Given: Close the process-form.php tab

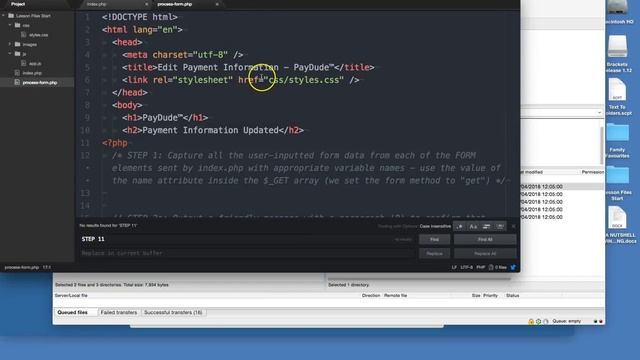Looking at the screenshot, I should pos(217,4).
